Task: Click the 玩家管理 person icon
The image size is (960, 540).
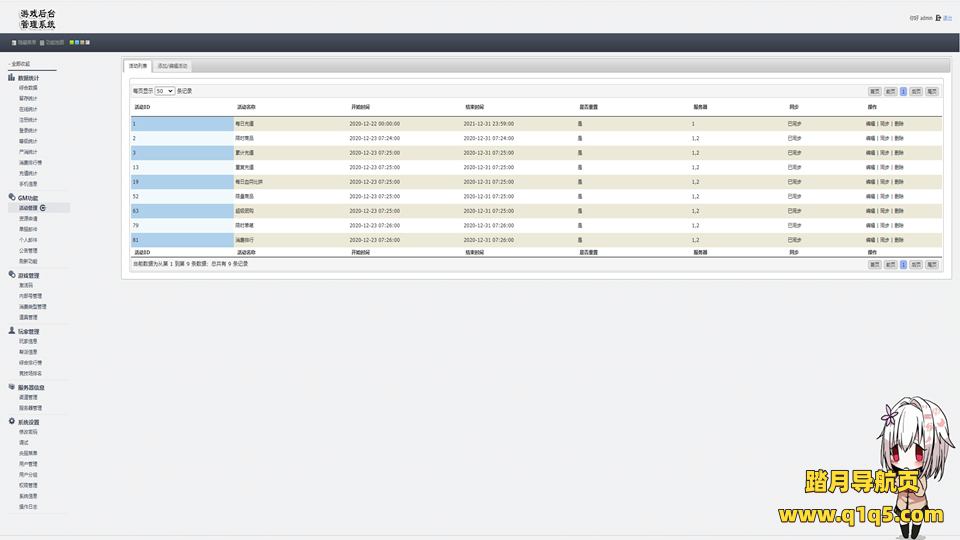Action: 12,330
